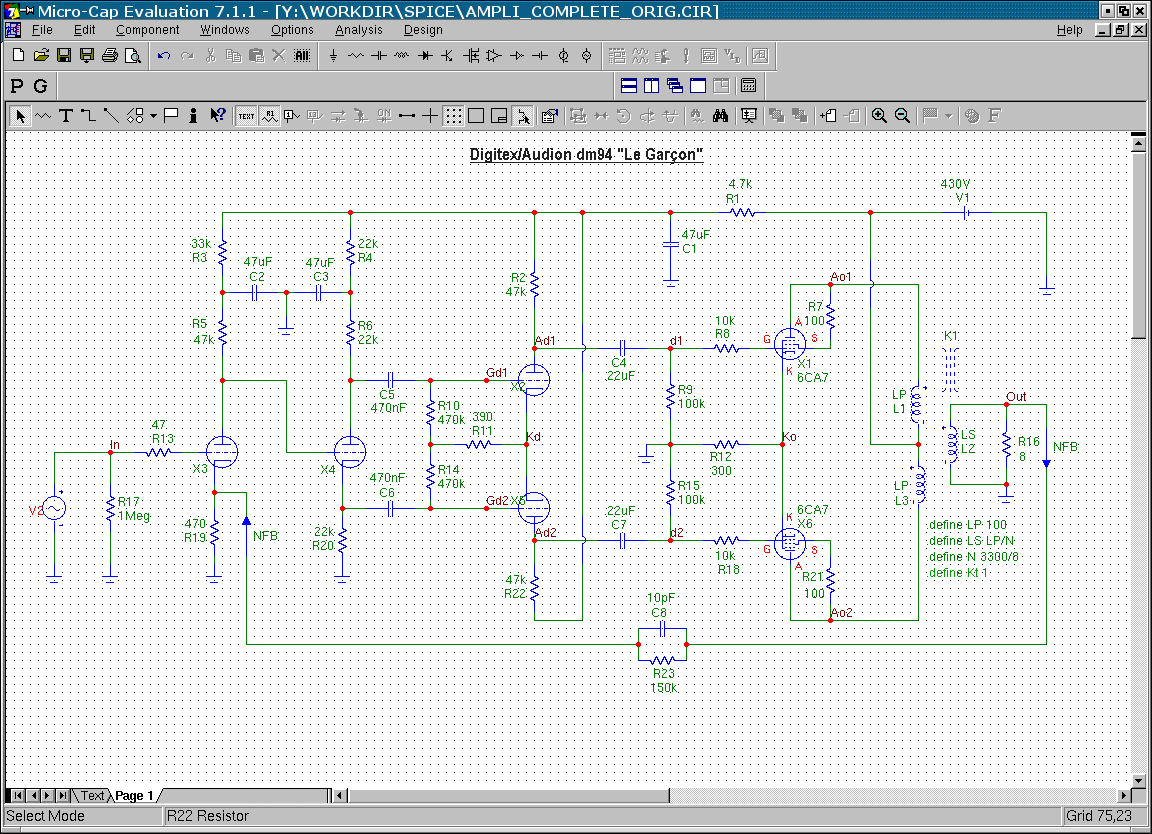This screenshot has height=834, width=1152.
Task: Open a file with the folder icon
Action: coord(41,55)
